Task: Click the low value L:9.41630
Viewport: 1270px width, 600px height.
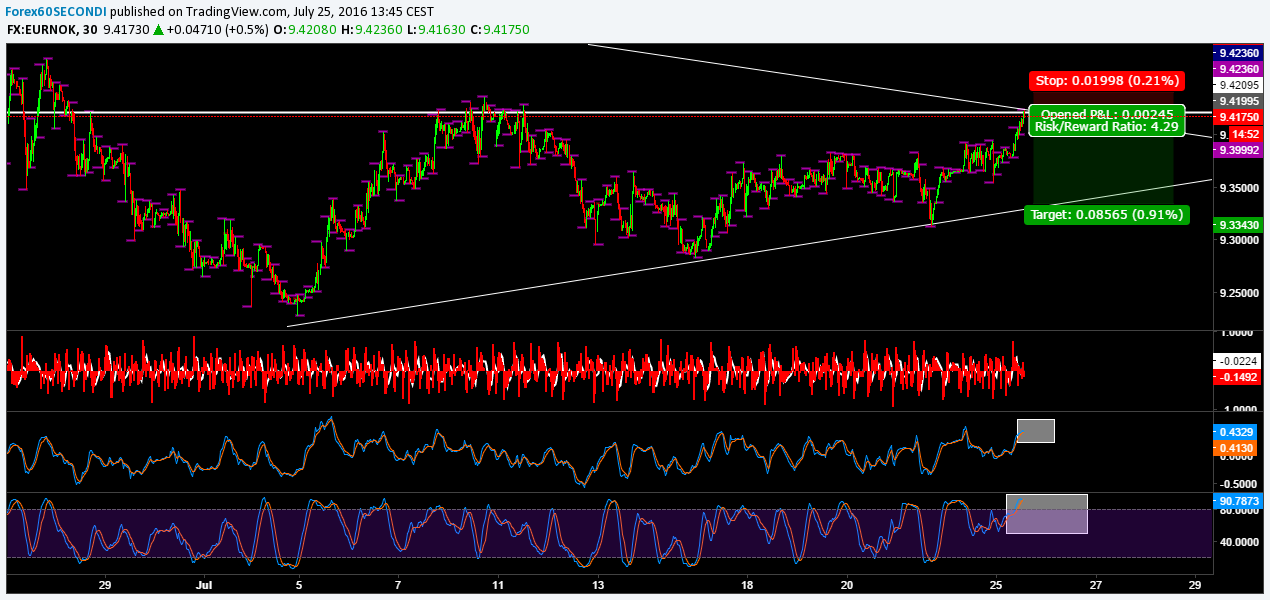Action: pos(438,30)
